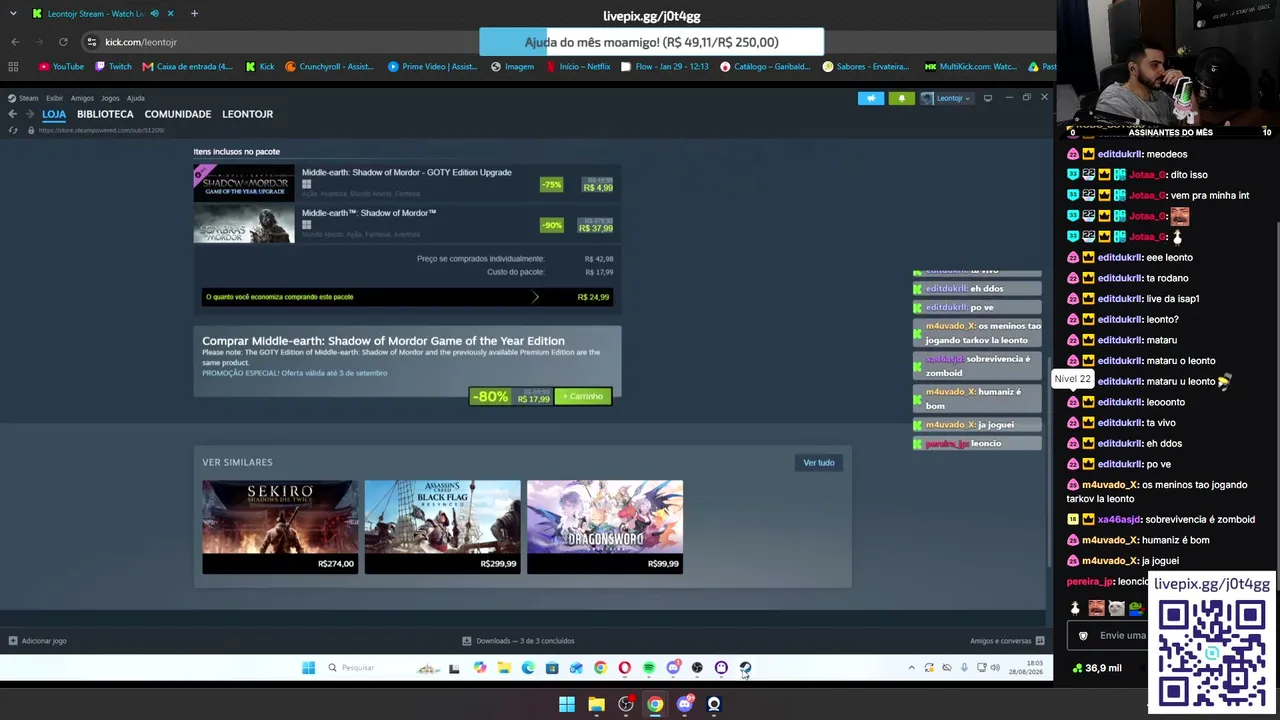Image resolution: width=1280 pixels, height=720 pixels.
Task: Open Downloads — 3 de 3 concluídos
Action: click(526, 641)
